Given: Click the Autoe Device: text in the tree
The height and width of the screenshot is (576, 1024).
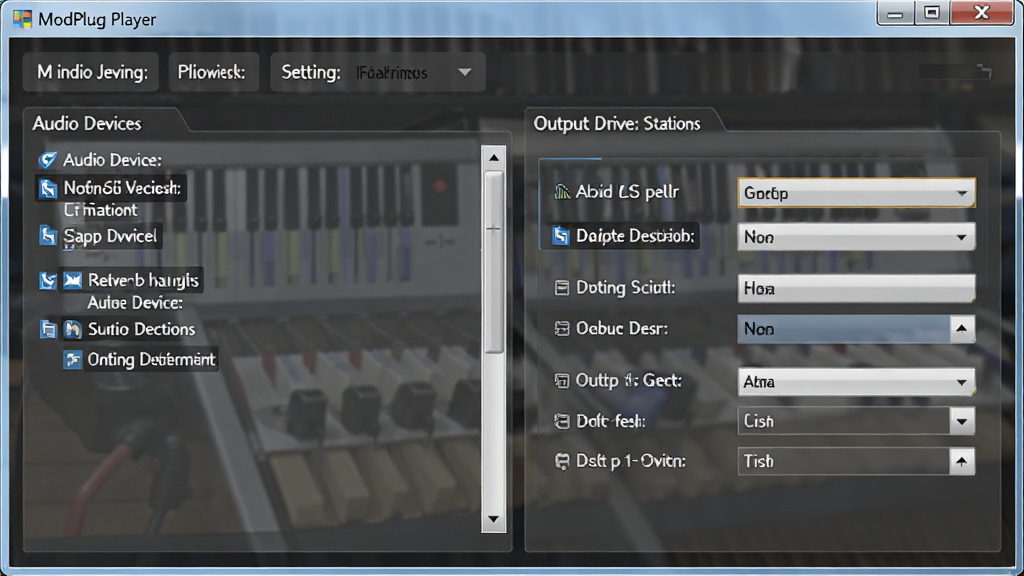Looking at the screenshot, I should click(135, 302).
